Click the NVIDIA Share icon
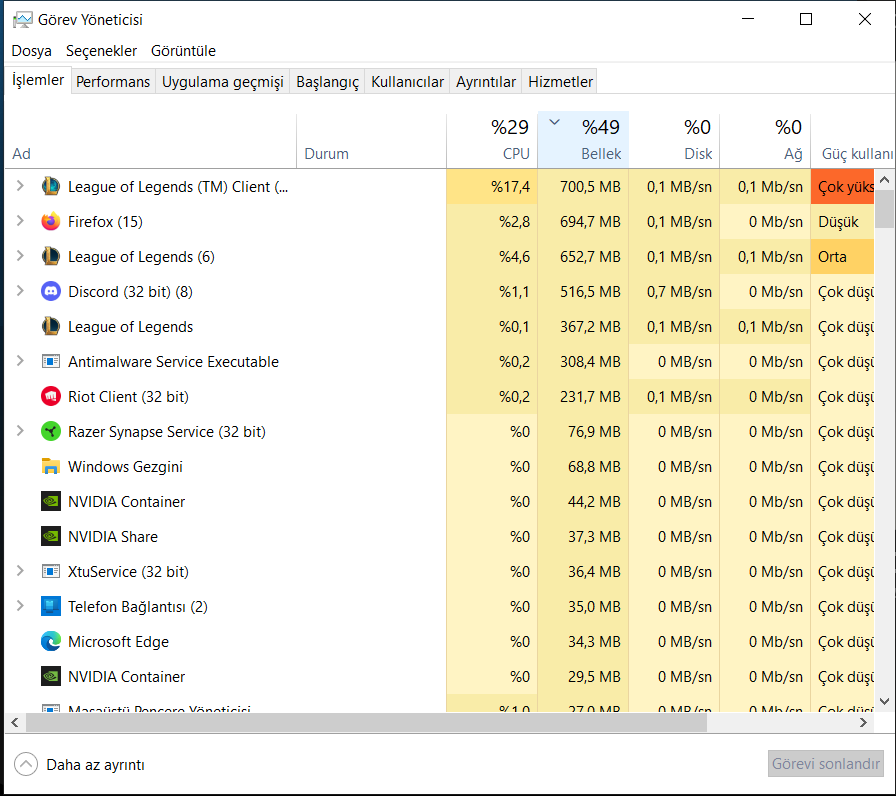This screenshot has width=896, height=796. coord(51,537)
